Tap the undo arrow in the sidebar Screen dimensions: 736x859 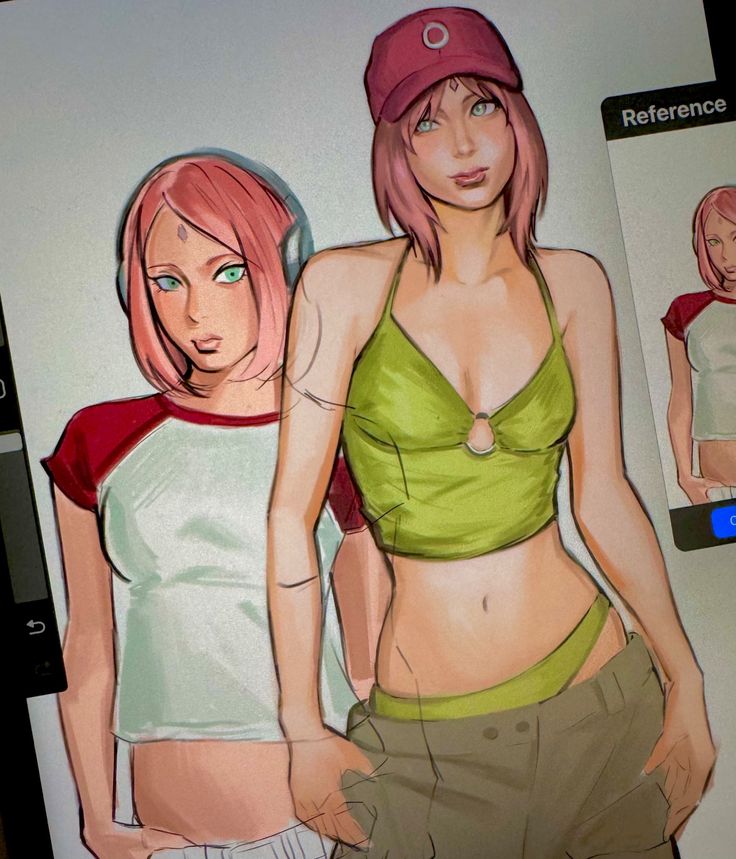tap(35, 626)
